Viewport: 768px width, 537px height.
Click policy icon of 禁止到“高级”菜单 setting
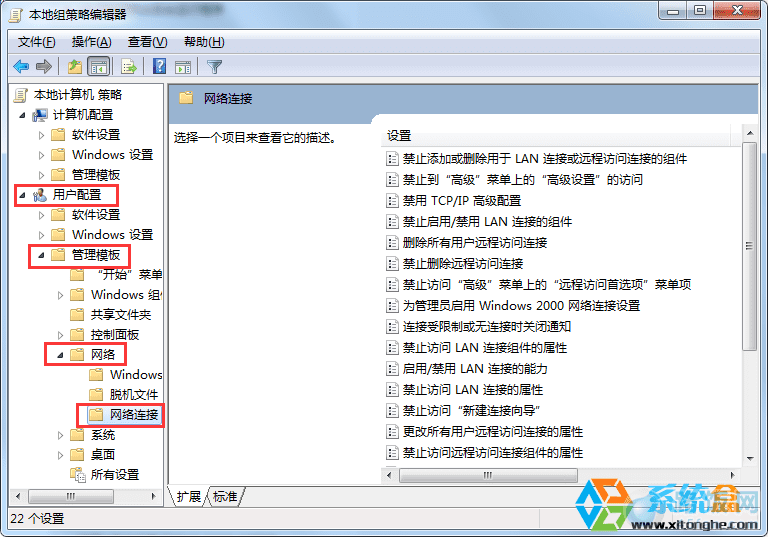(392, 180)
